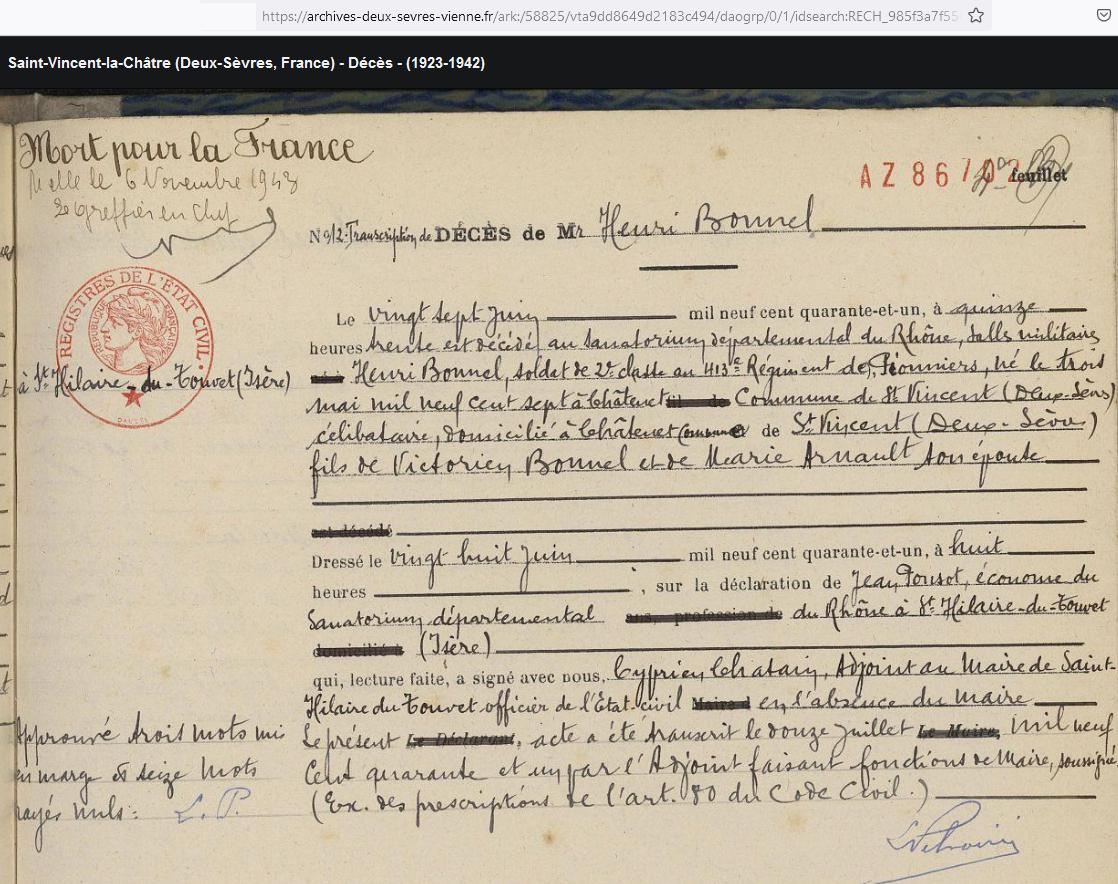Click the date 'Vingt sept Juin'

[x=452, y=314]
